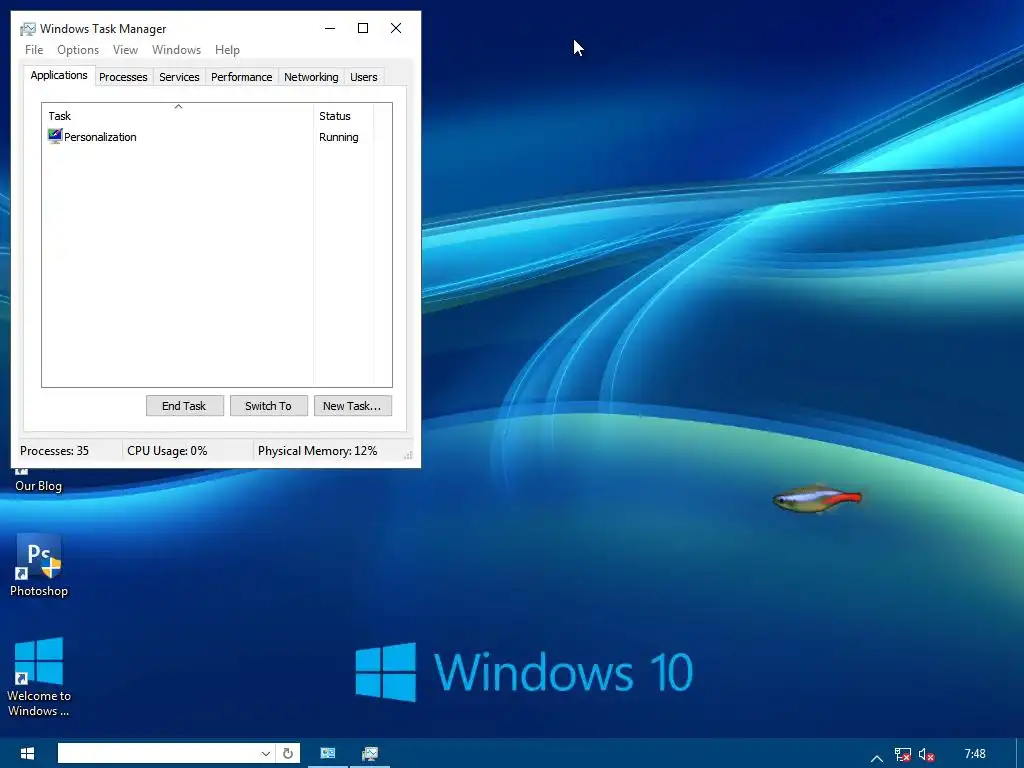1024x768 pixels.
Task: Close the Windows Task Manager window
Action: pos(396,28)
